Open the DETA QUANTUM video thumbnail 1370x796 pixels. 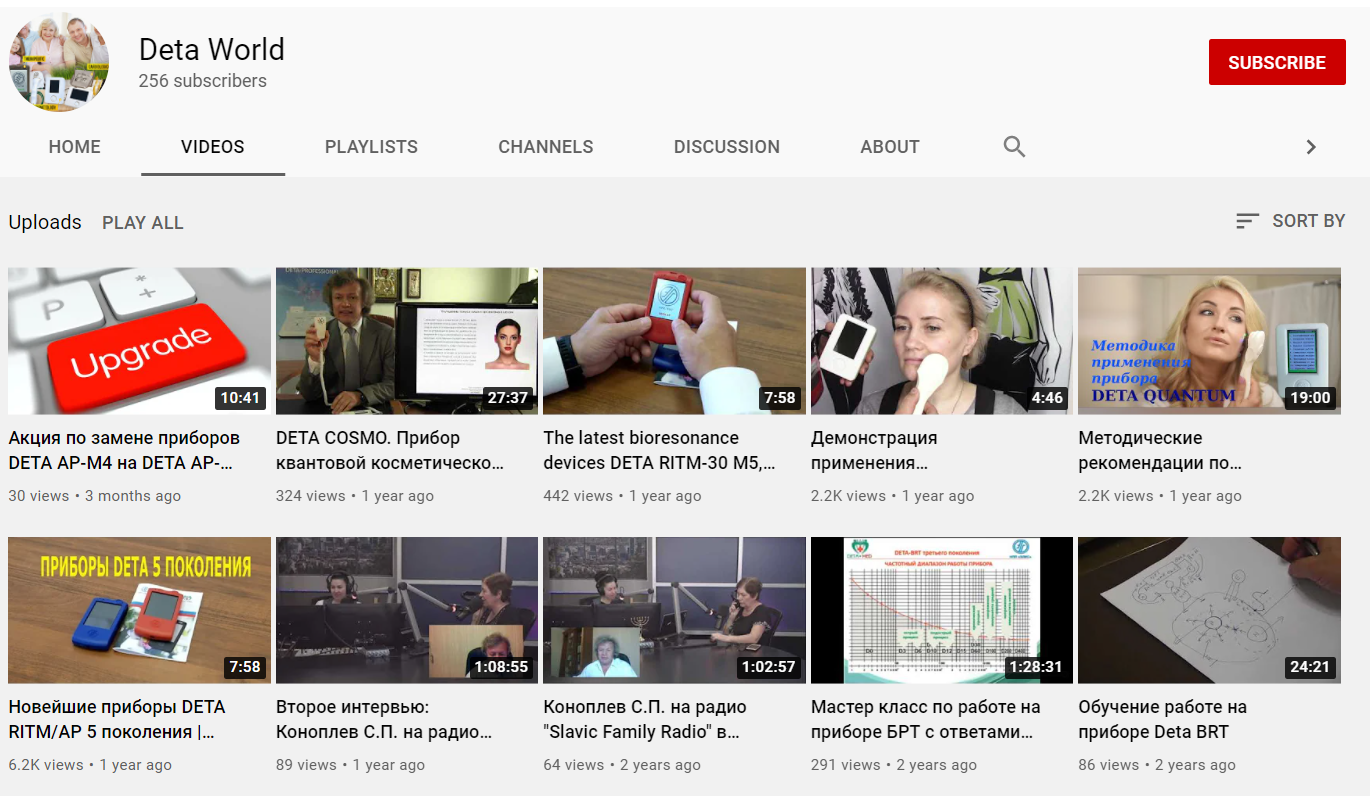tap(1209, 341)
